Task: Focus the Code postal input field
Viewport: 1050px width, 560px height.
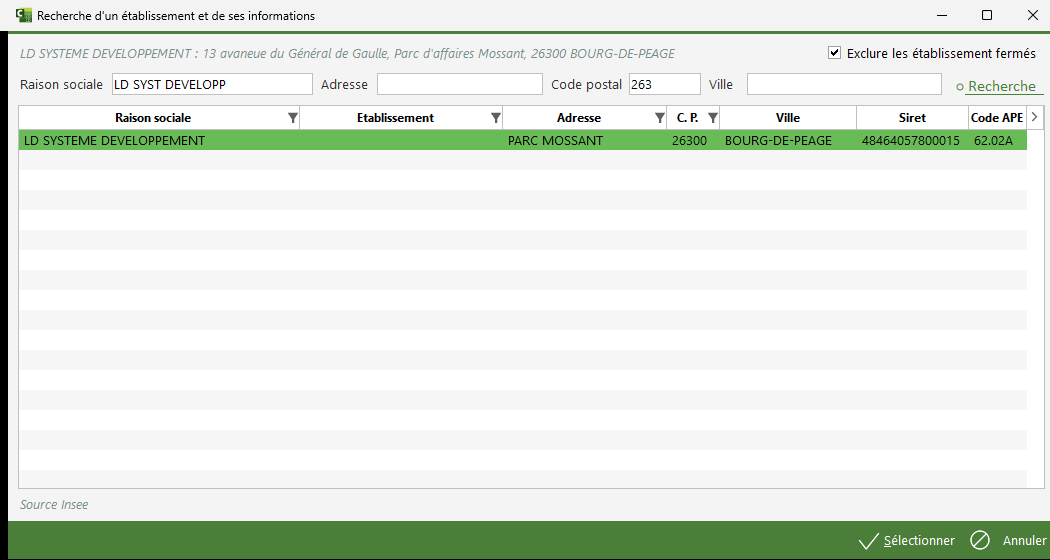Action: 664,85
